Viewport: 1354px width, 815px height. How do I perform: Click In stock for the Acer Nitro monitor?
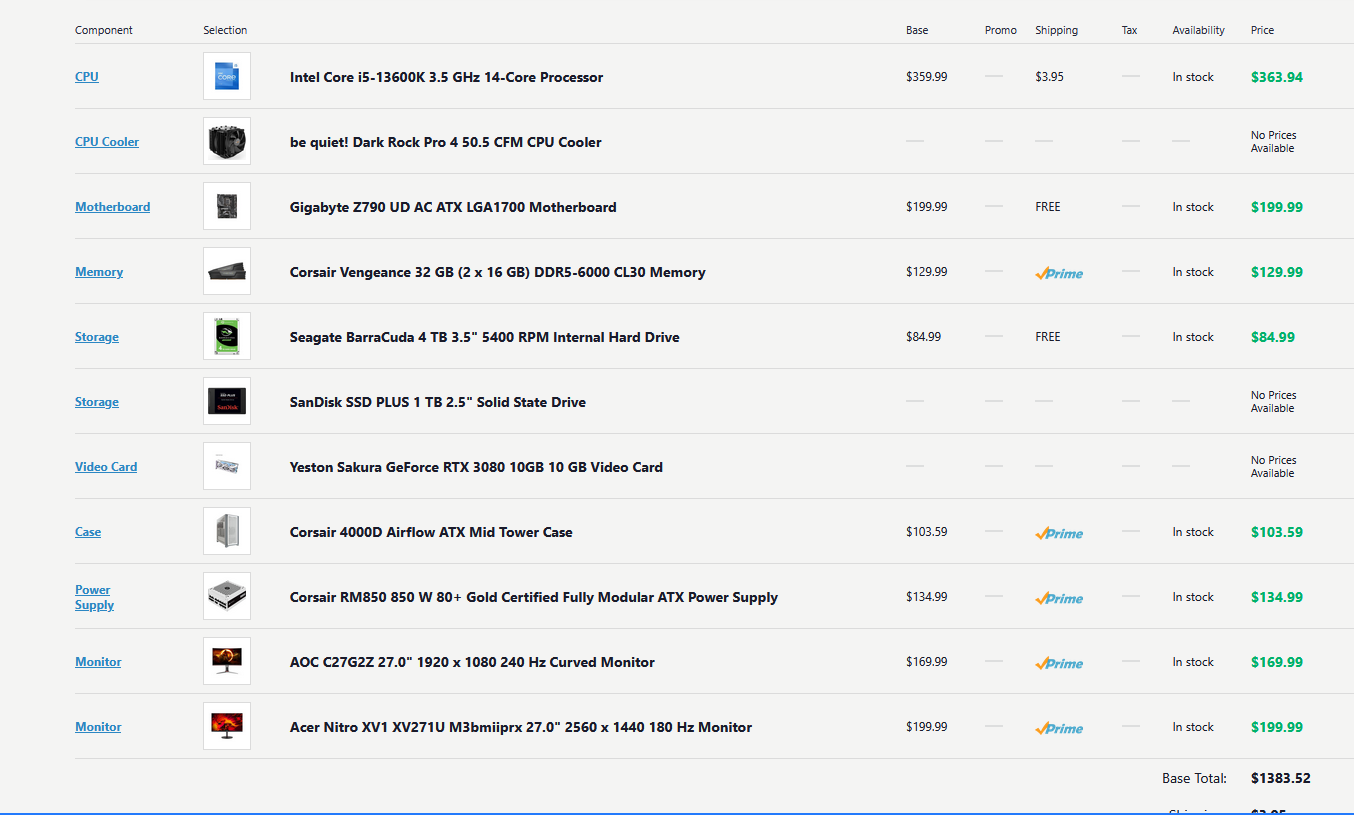pyautogui.click(x=1193, y=727)
